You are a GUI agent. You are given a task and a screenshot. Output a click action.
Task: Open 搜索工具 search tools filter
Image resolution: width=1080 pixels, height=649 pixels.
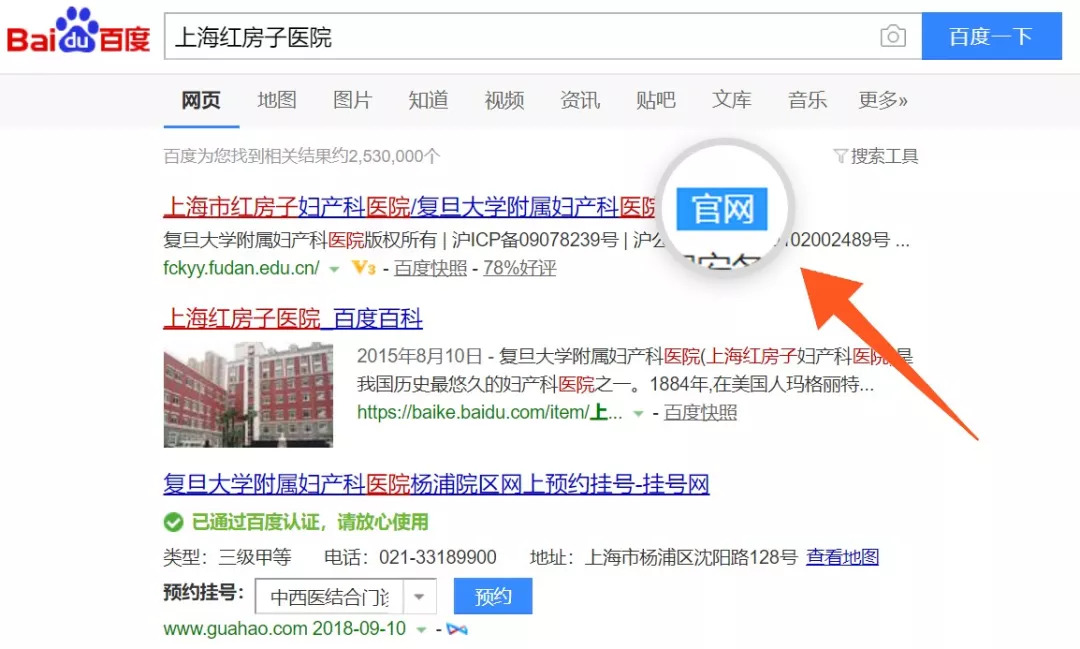coord(875,156)
